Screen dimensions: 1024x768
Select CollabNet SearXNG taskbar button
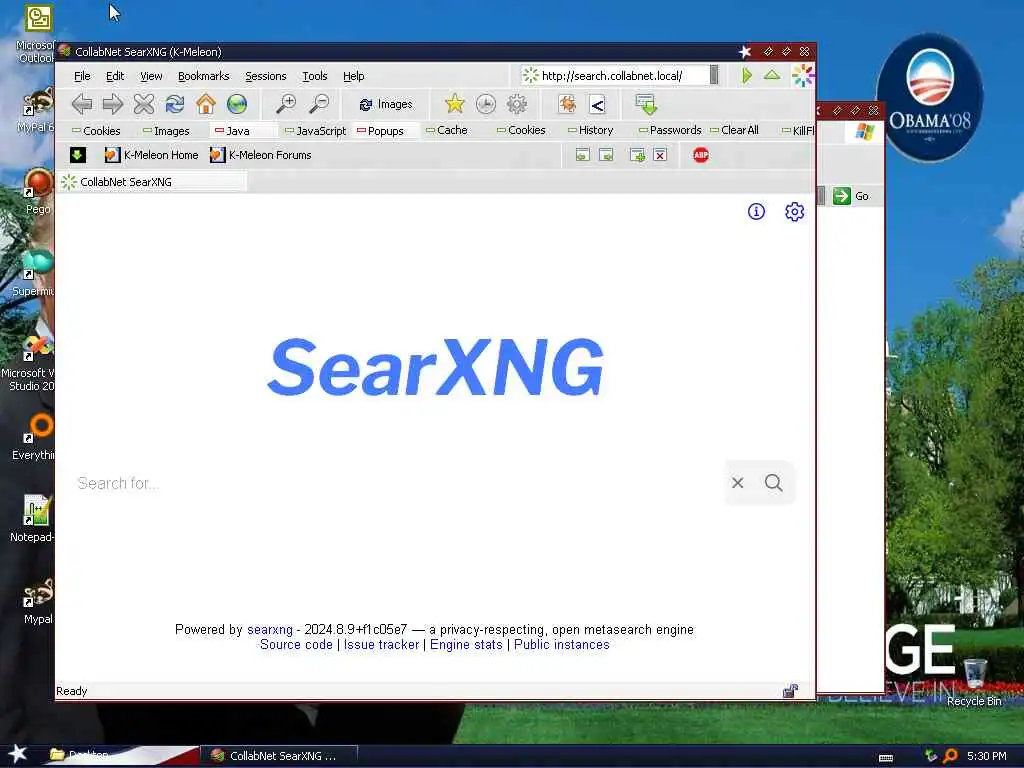pyautogui.click(x=279, y=756)
